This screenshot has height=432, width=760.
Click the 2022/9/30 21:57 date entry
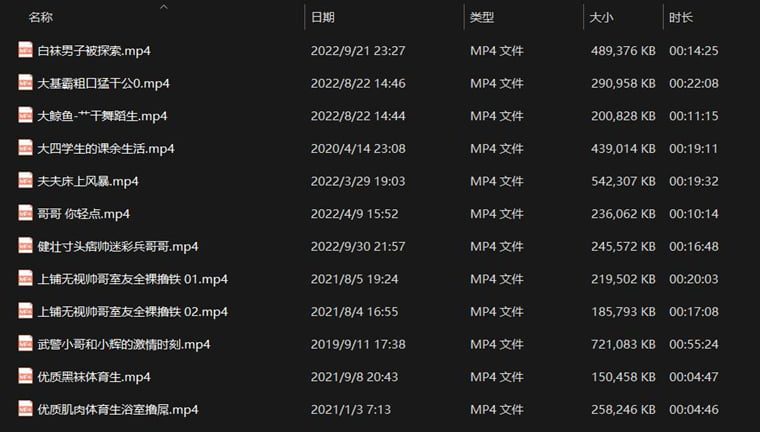[x=358, y=246]
